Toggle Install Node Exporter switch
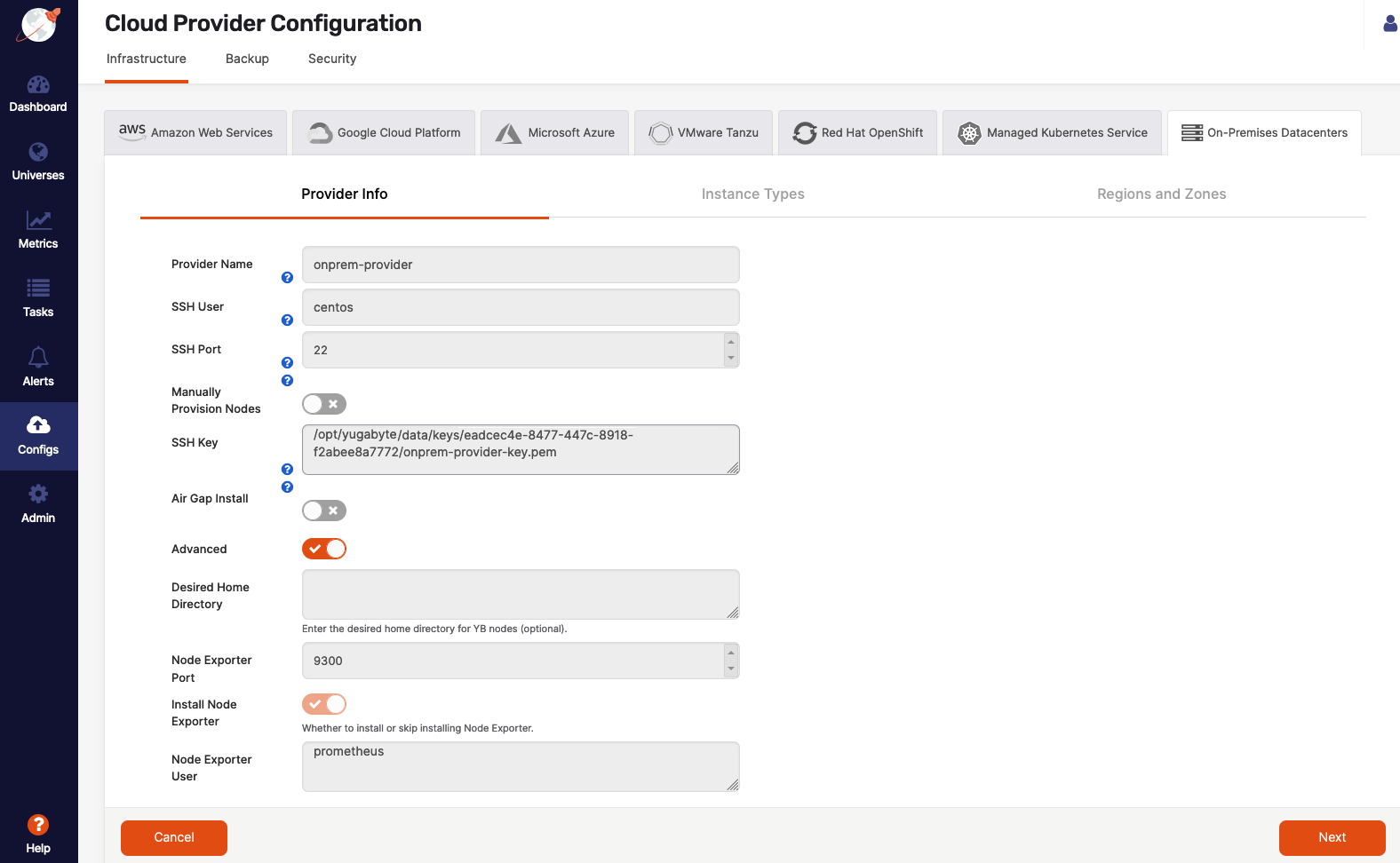Screen dimensions: 1400x863 coord(324,704)
